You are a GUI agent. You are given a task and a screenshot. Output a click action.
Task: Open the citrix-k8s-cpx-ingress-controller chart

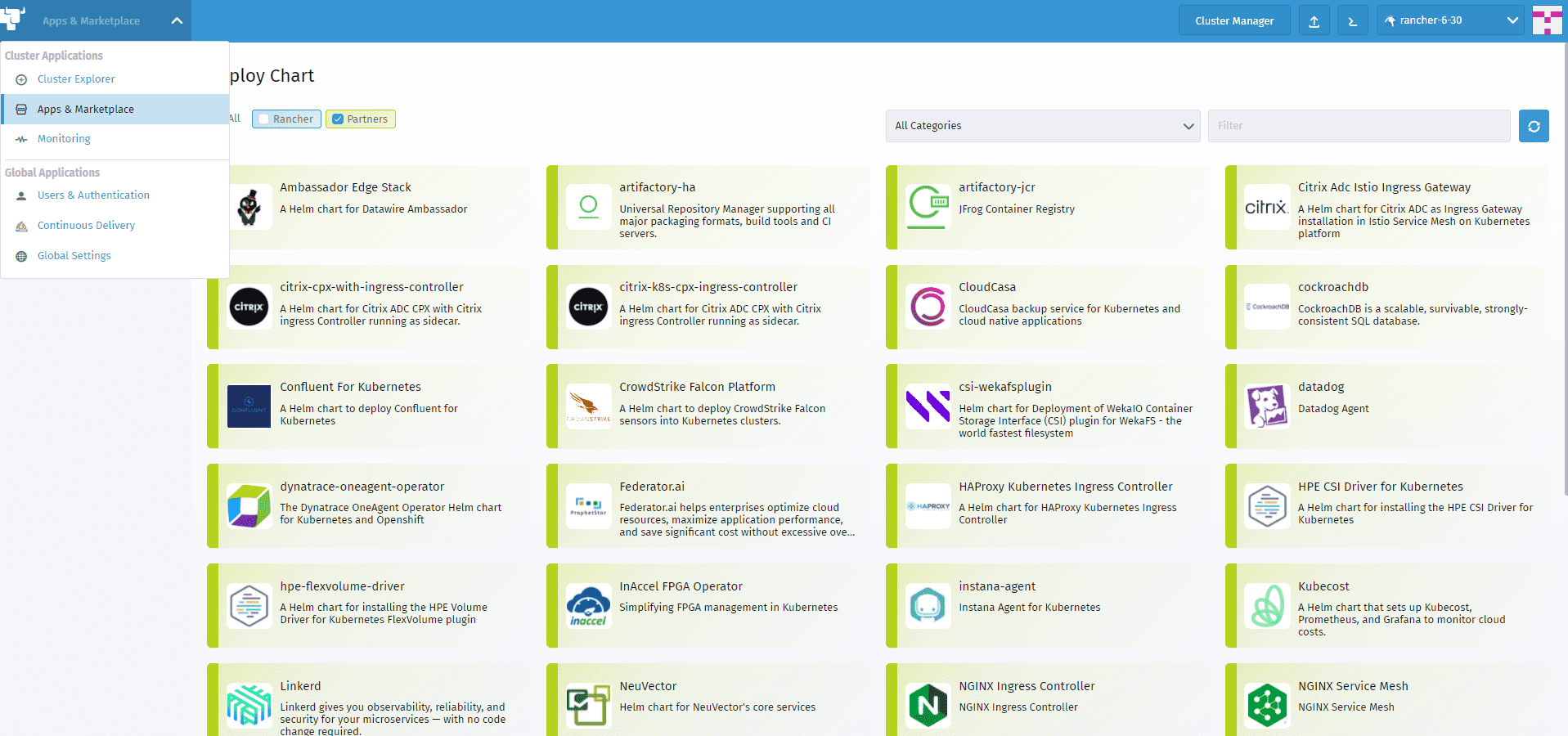coord(708,307)
